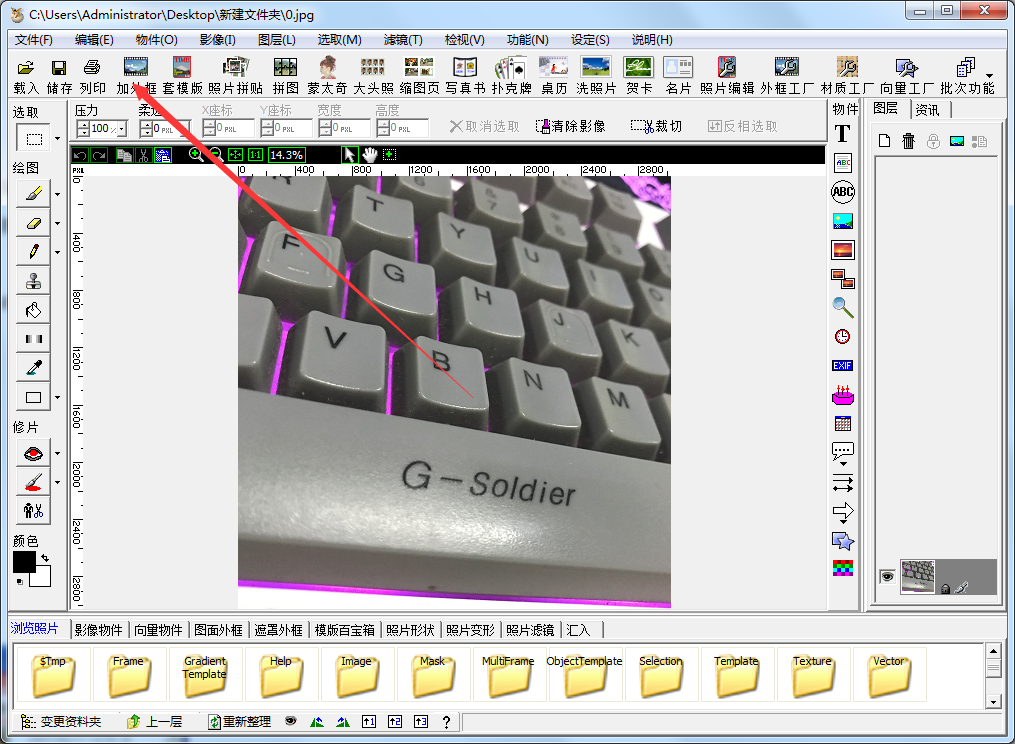Image resolution: width=1015 pixels, height=744 pixels.
Task: Click the 变更资料夹 change folder button
Action: pos(61,721)
